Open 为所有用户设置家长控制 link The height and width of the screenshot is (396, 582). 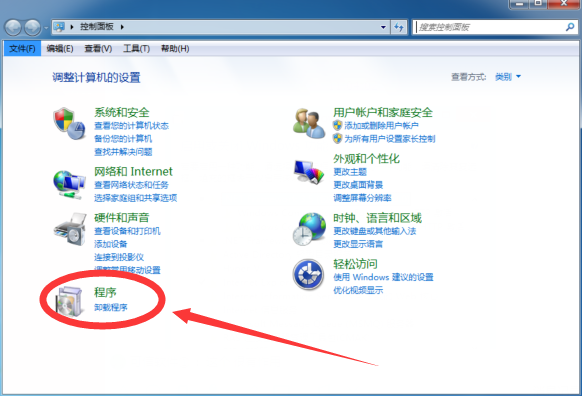coord(390,139)
